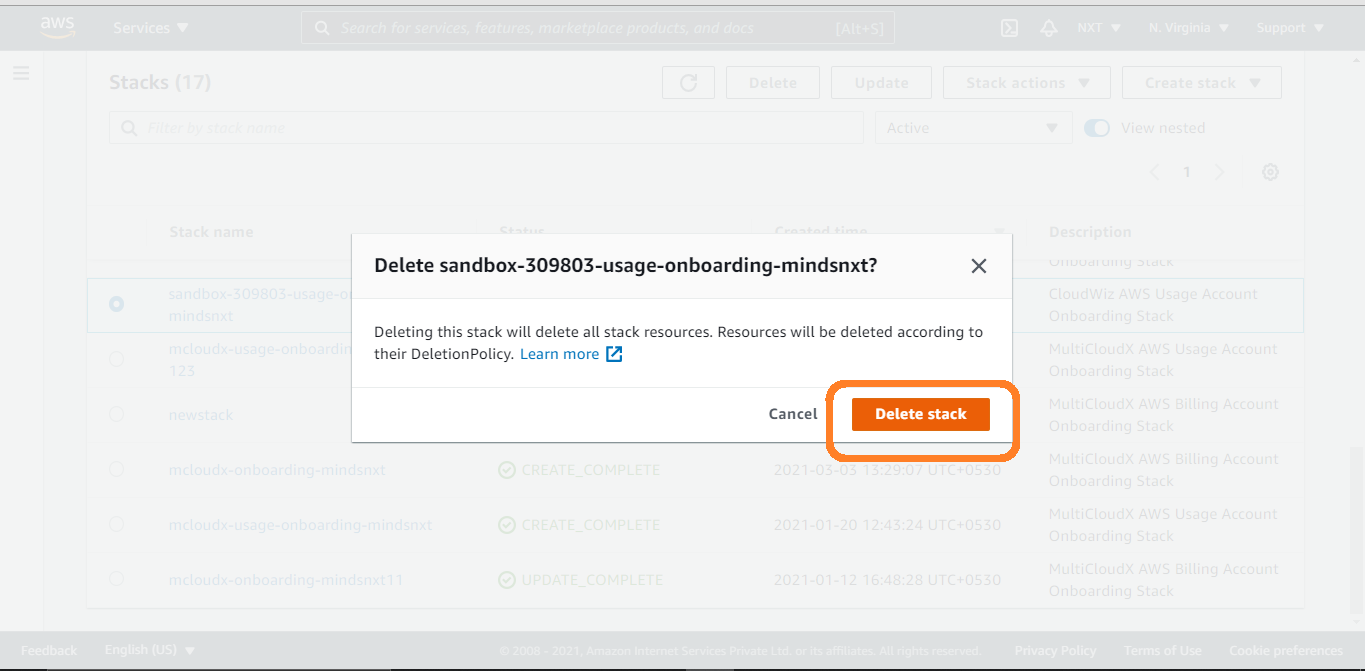Open the stack table settings gear
The image size is (1365, 671).
1270,172
